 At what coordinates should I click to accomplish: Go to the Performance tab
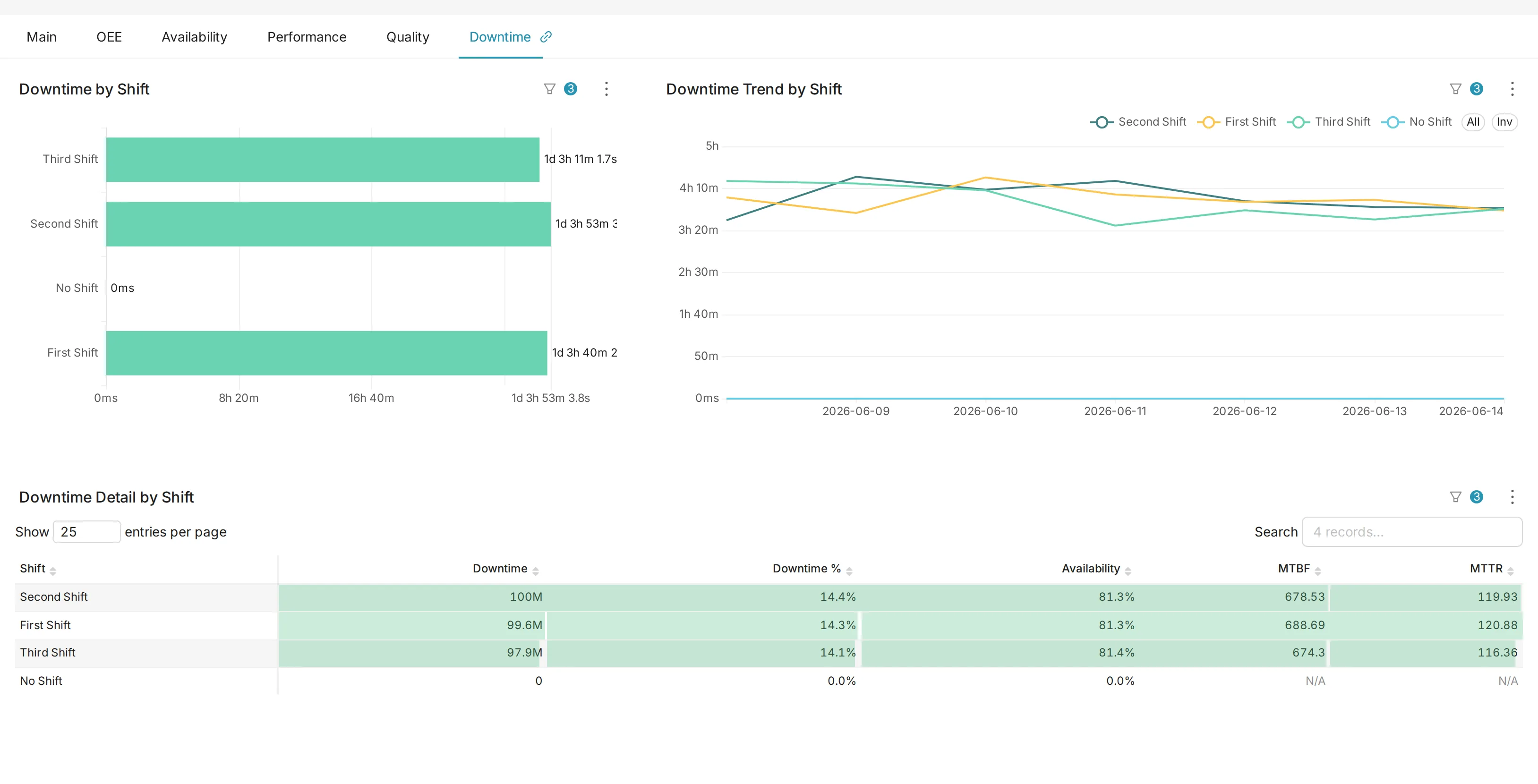click(x=306, y=37)
